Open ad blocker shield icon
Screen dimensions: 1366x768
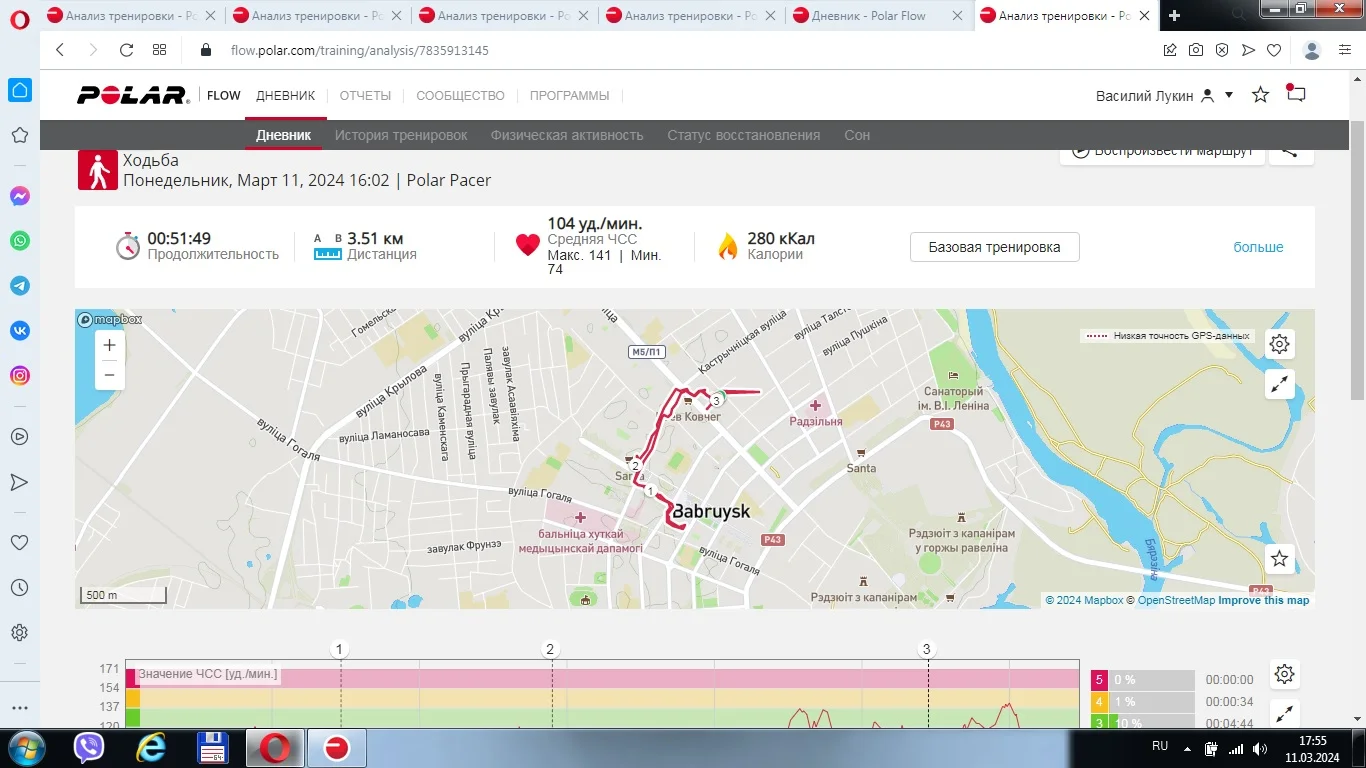(x=1222, y=50)
